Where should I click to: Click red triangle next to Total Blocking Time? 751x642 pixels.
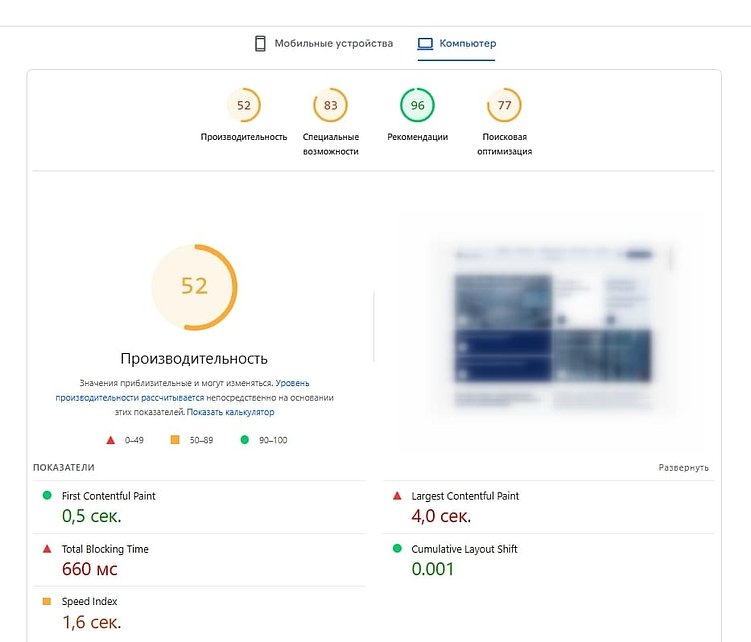point(47,549)
